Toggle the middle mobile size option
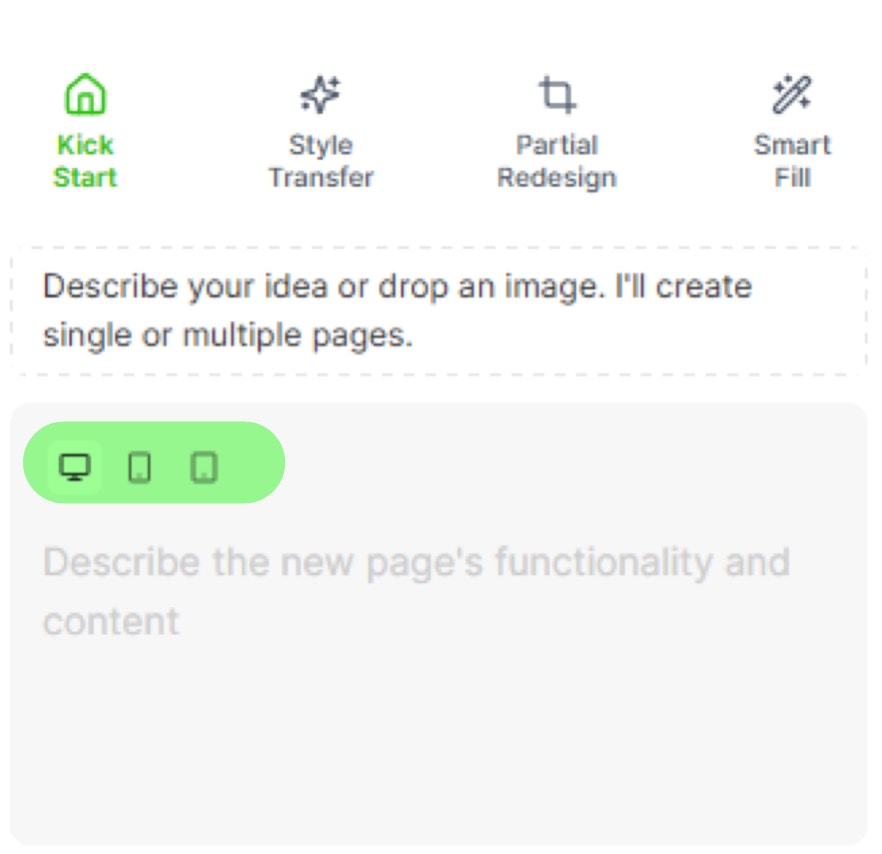 (x=140, y=466)
